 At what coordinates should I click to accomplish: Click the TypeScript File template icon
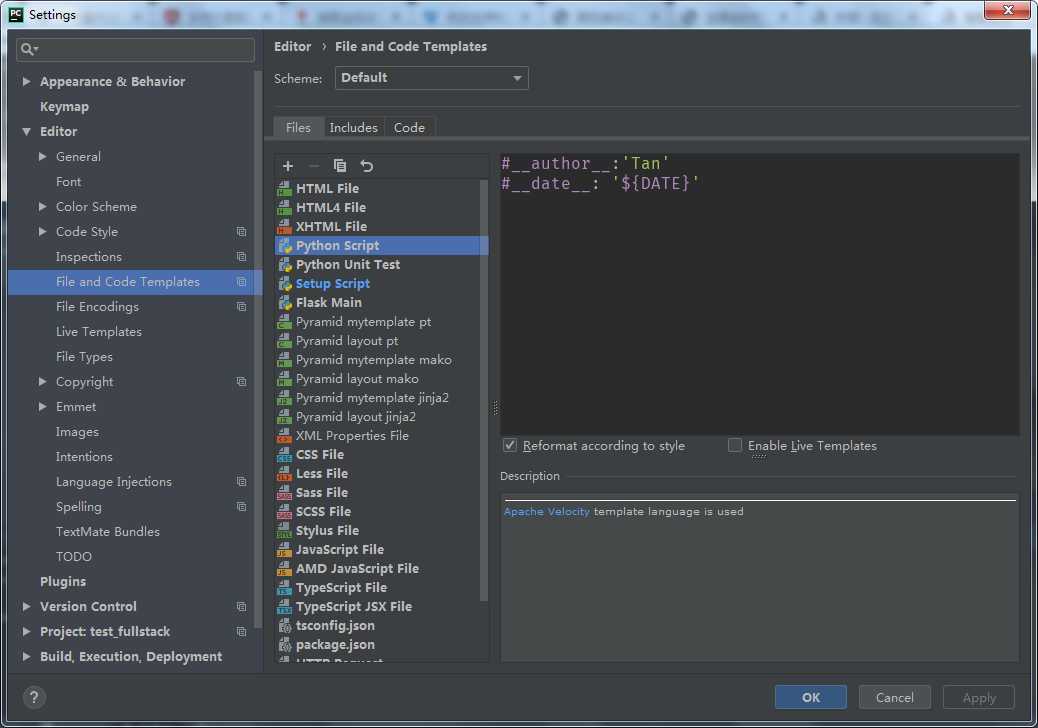point(285,588)
